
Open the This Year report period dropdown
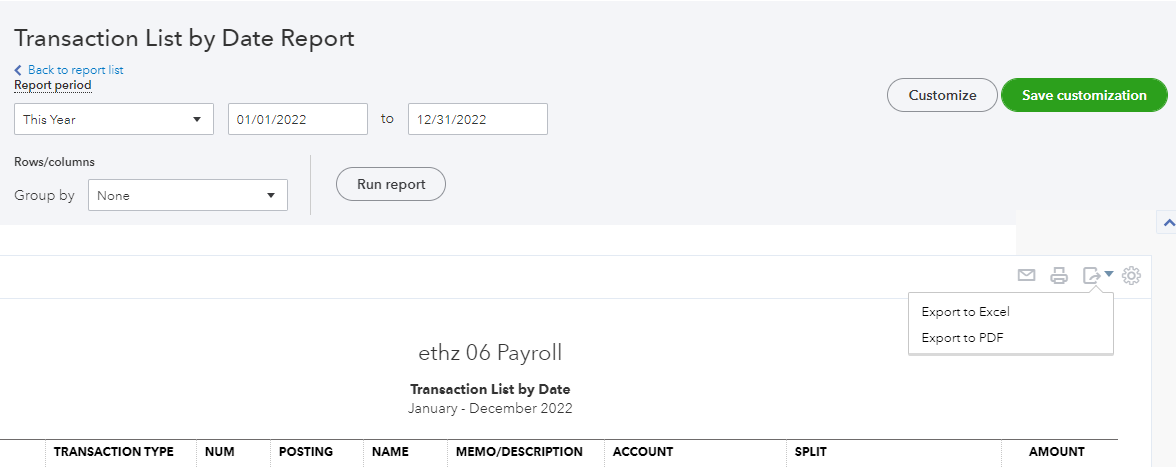(x=114, y=119)
